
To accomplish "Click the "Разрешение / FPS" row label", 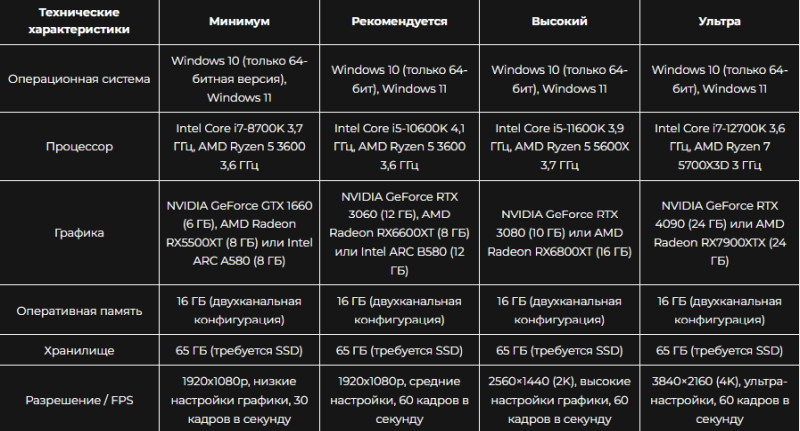I will pyautogui.click(x=78, y=400).
